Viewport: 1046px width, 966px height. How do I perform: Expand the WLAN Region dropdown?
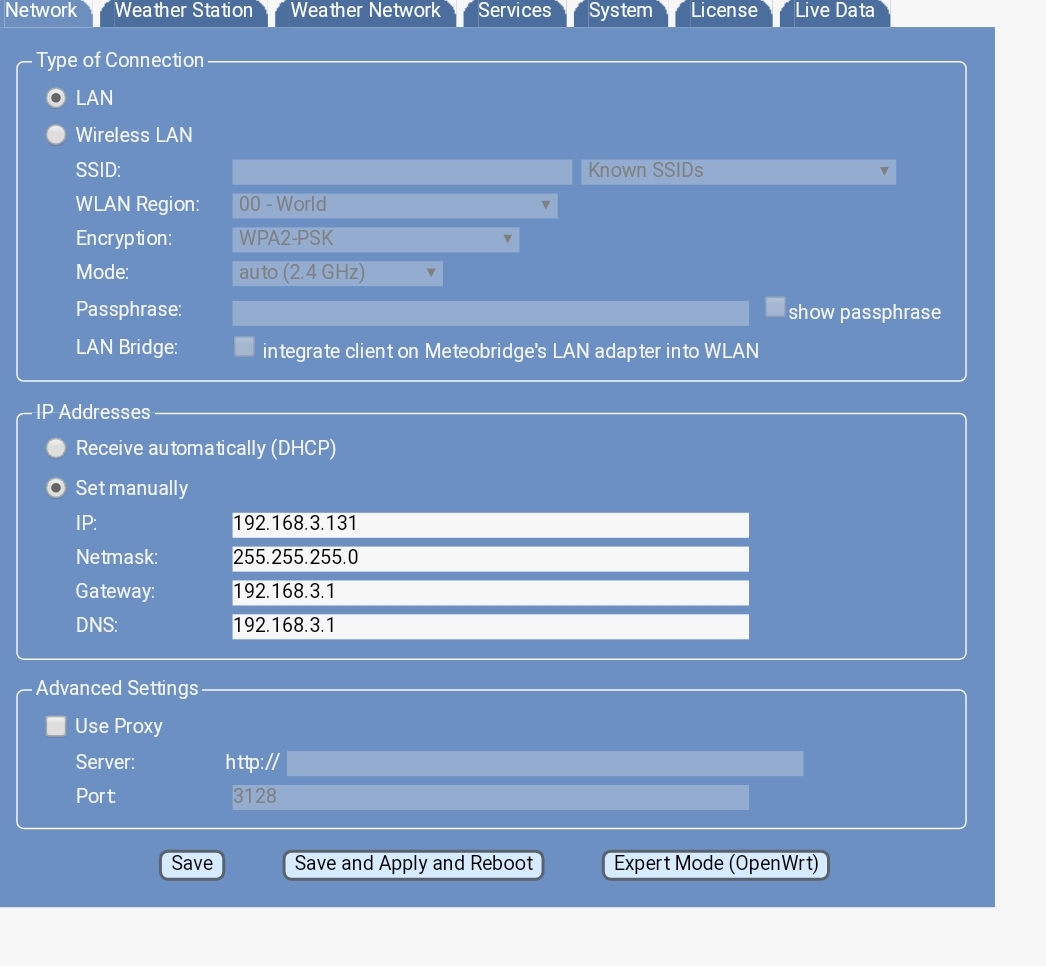pyautogui.click(x=394, y=205)
